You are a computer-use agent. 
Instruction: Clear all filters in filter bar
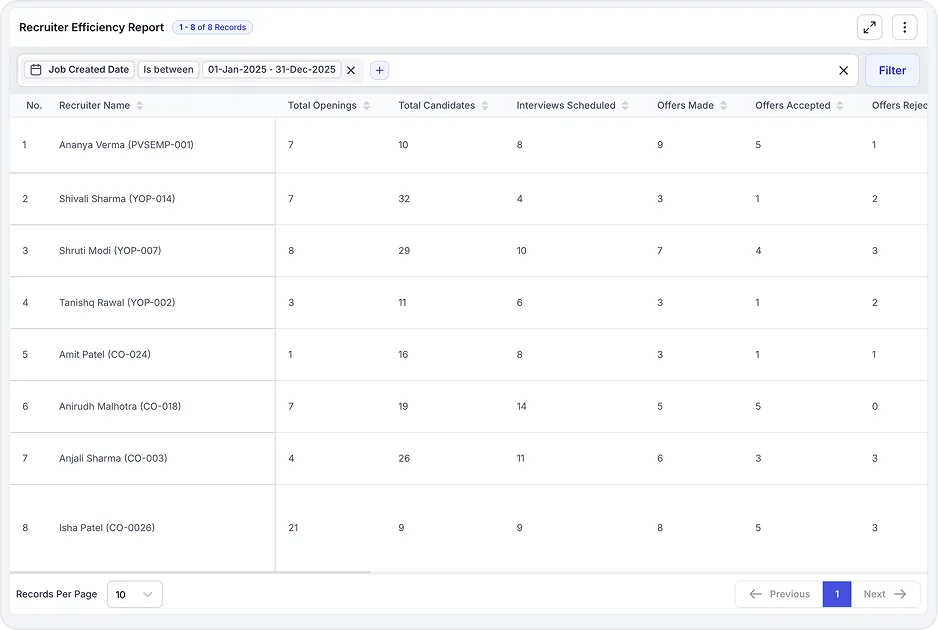[x=843, y=71]
